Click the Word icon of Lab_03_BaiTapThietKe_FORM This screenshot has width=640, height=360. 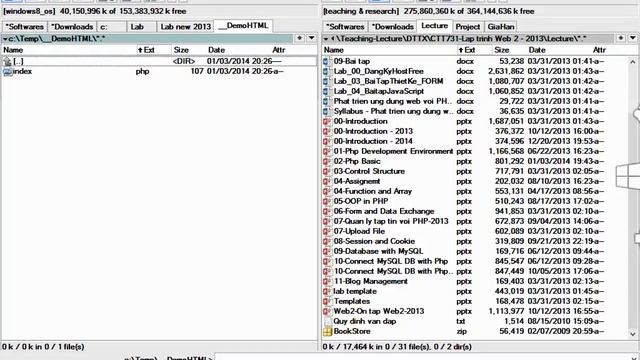click(x=326, y=81)
